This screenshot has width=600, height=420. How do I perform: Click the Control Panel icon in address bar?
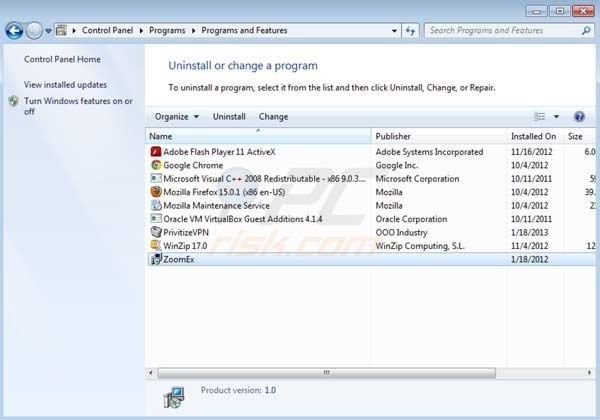tap(61, 30)
